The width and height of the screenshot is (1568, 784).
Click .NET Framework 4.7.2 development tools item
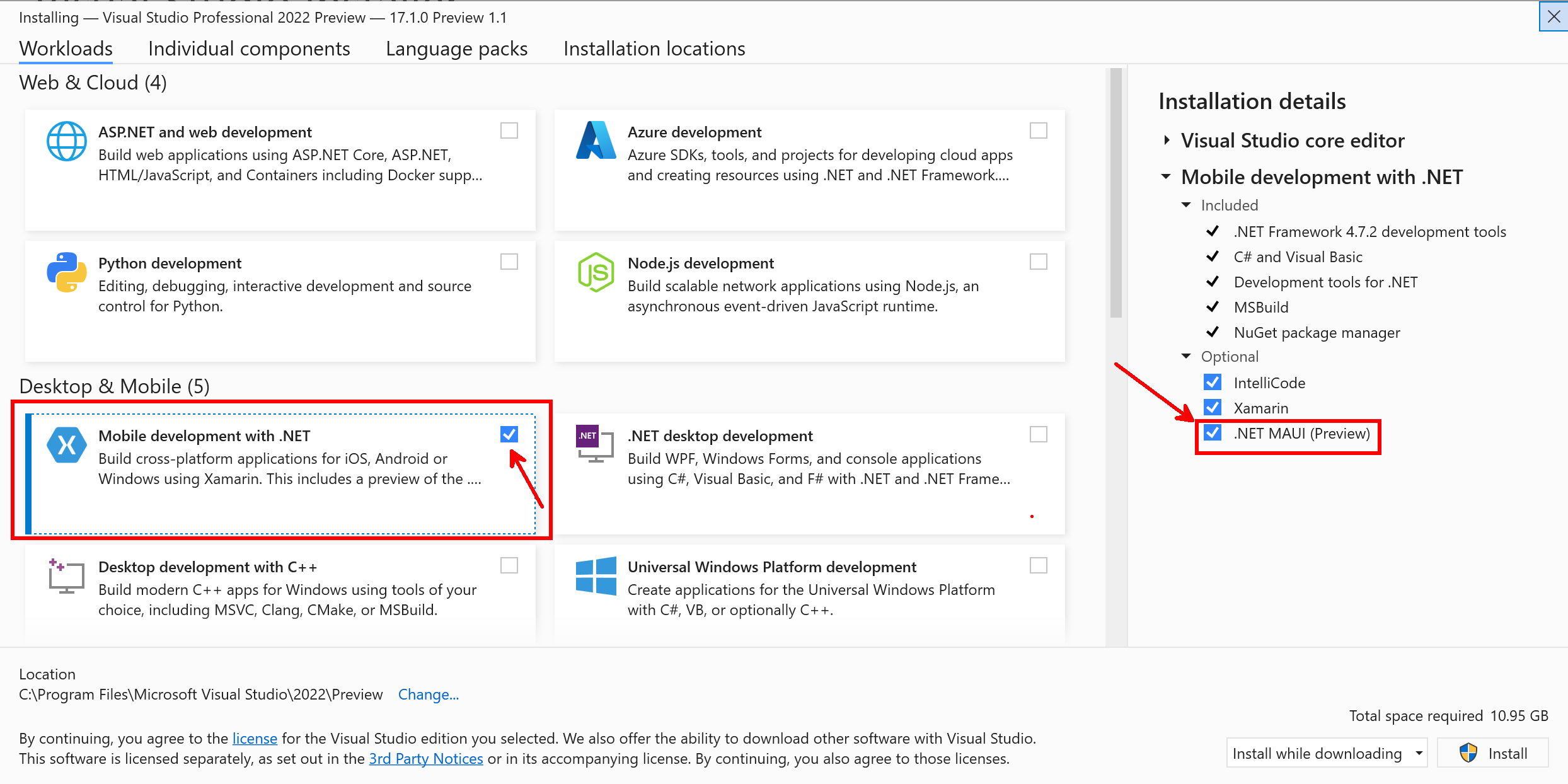click(1370, 231)
